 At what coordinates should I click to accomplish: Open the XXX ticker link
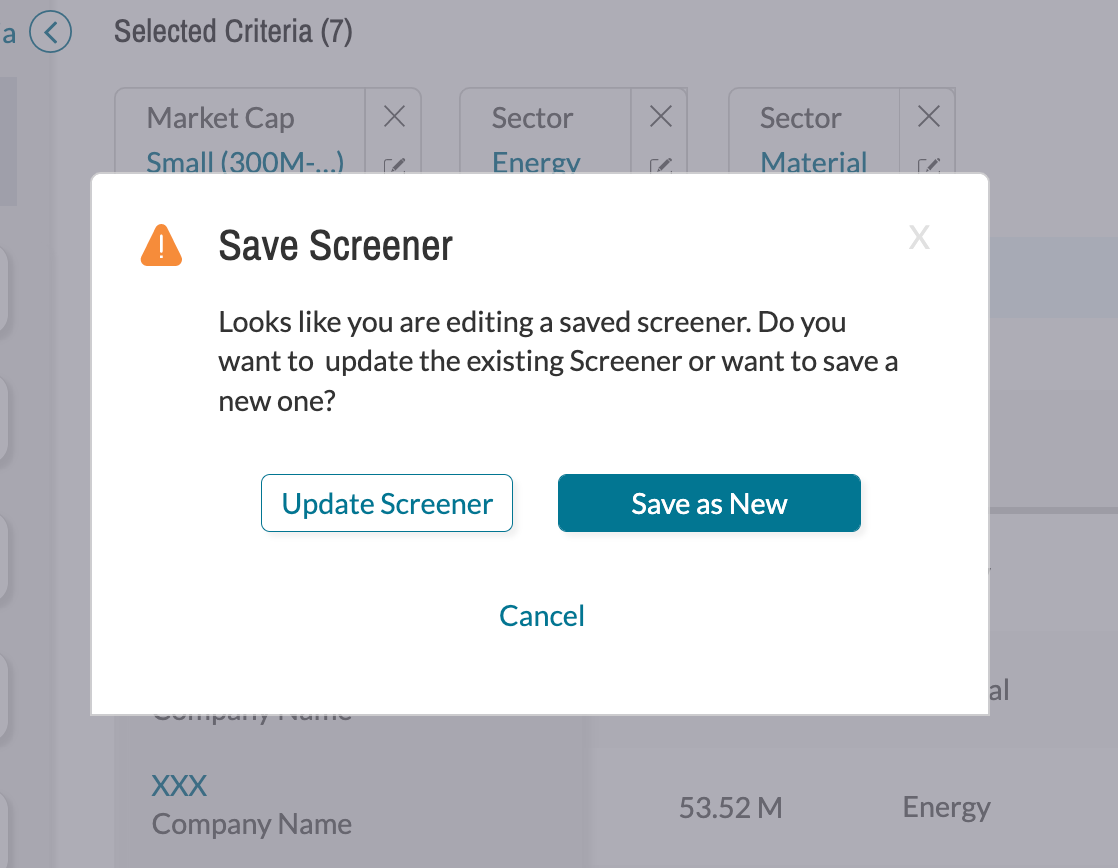pos(179,786)
